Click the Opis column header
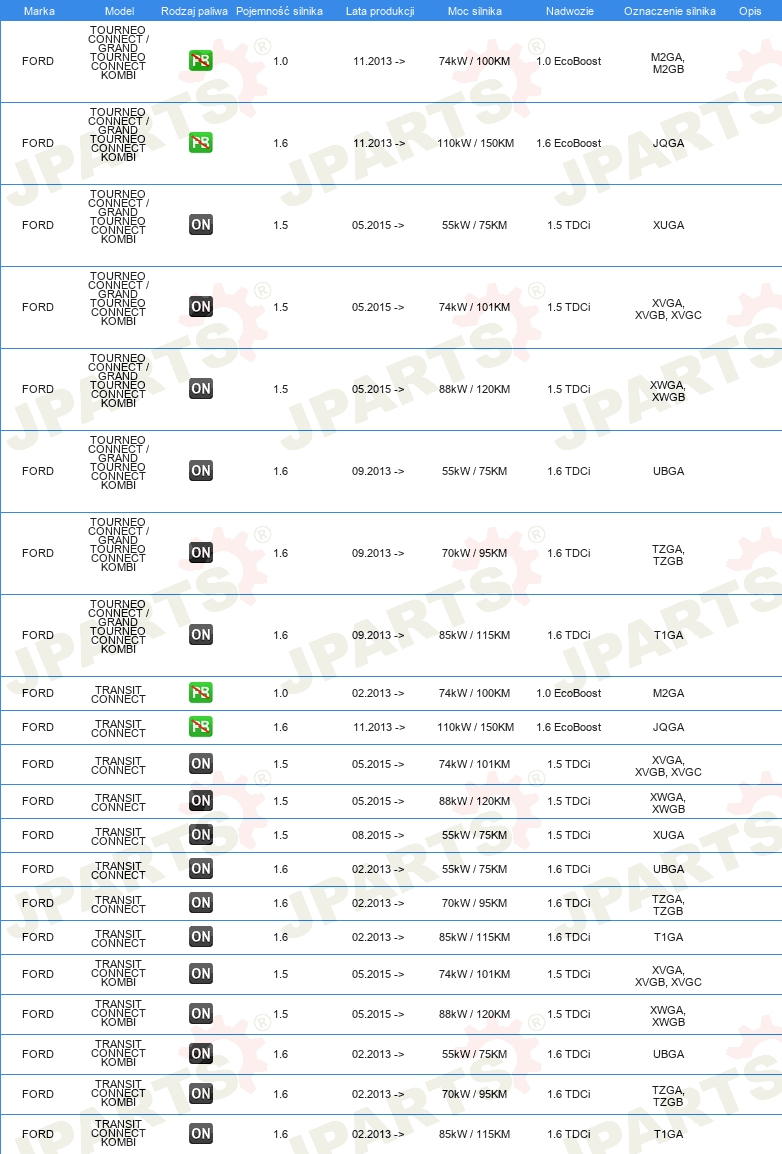Viewport: 782px width, 1154px height. (750, 11)
